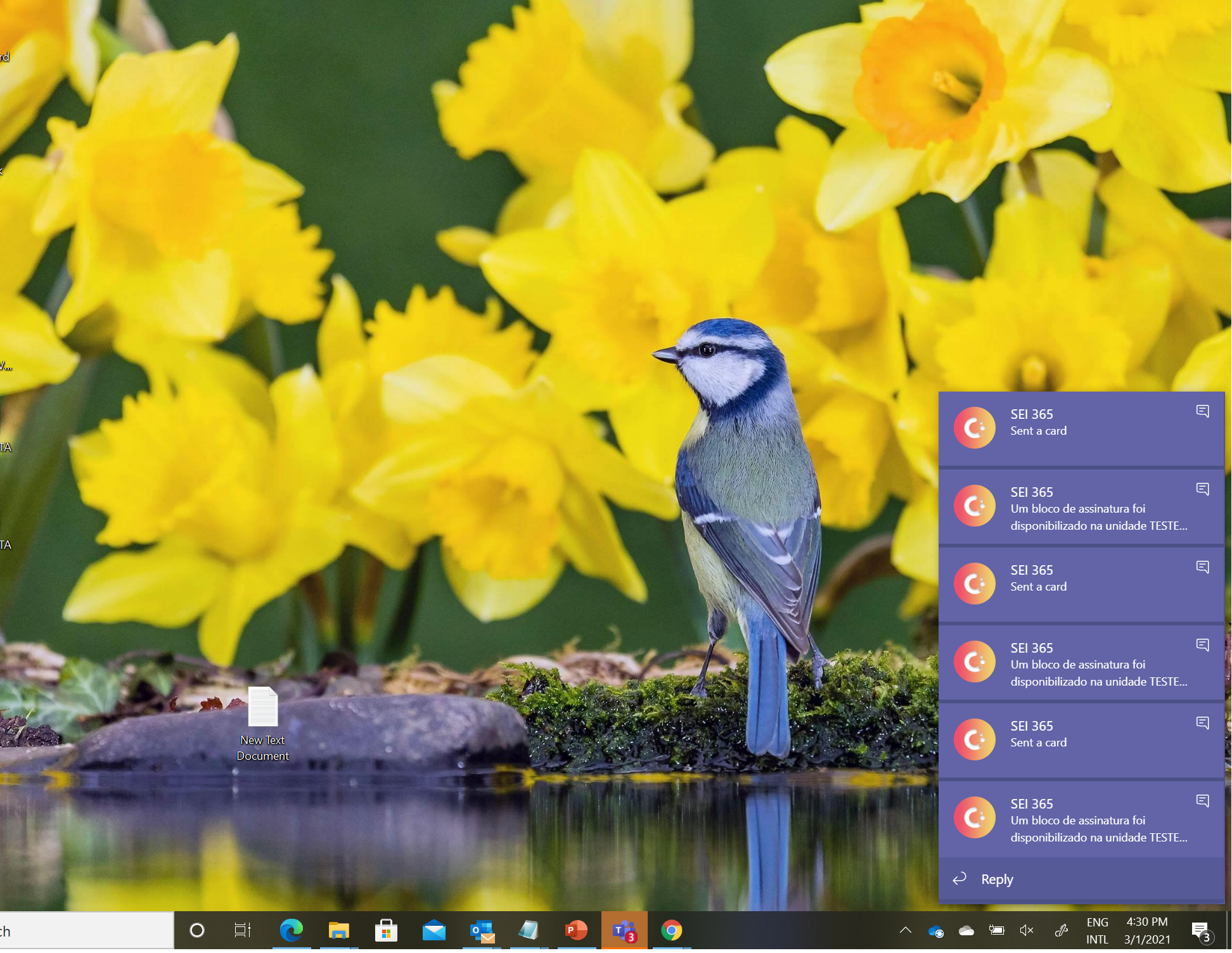This screenshot has width=1232, height=953.
Task: Open File Explorer from taskbar
Action: pyautogui.click(x=338, y=930)
